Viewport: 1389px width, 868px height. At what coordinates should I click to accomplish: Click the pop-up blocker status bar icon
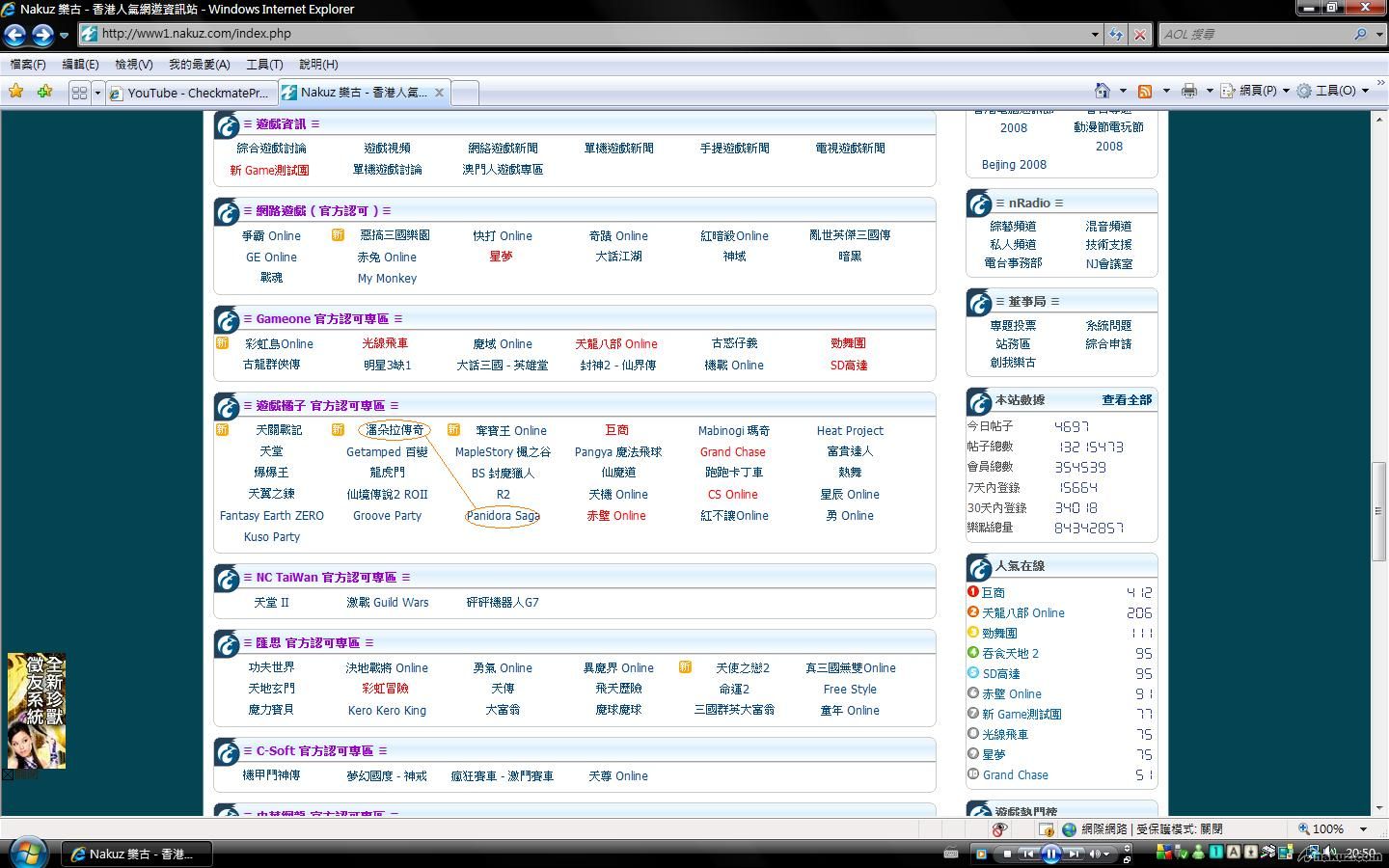tap(999, 829)
